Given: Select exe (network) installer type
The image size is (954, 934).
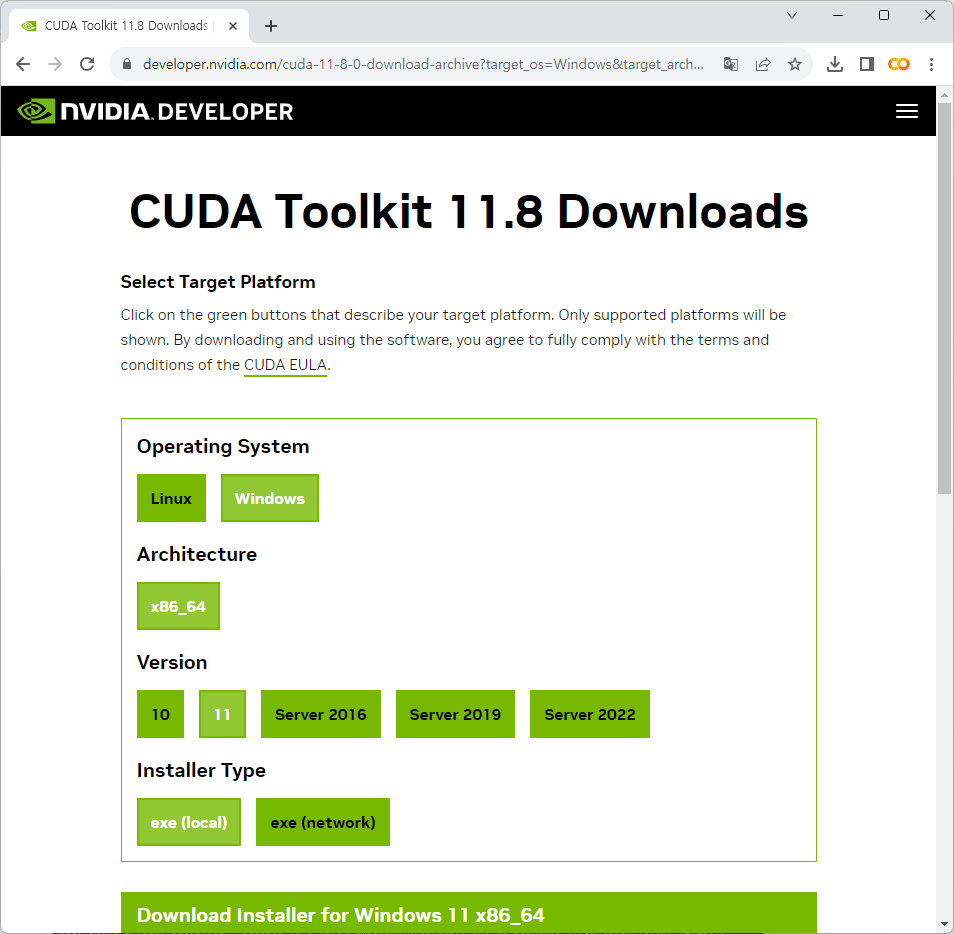Looking at the screenshot, I should 323,822.
